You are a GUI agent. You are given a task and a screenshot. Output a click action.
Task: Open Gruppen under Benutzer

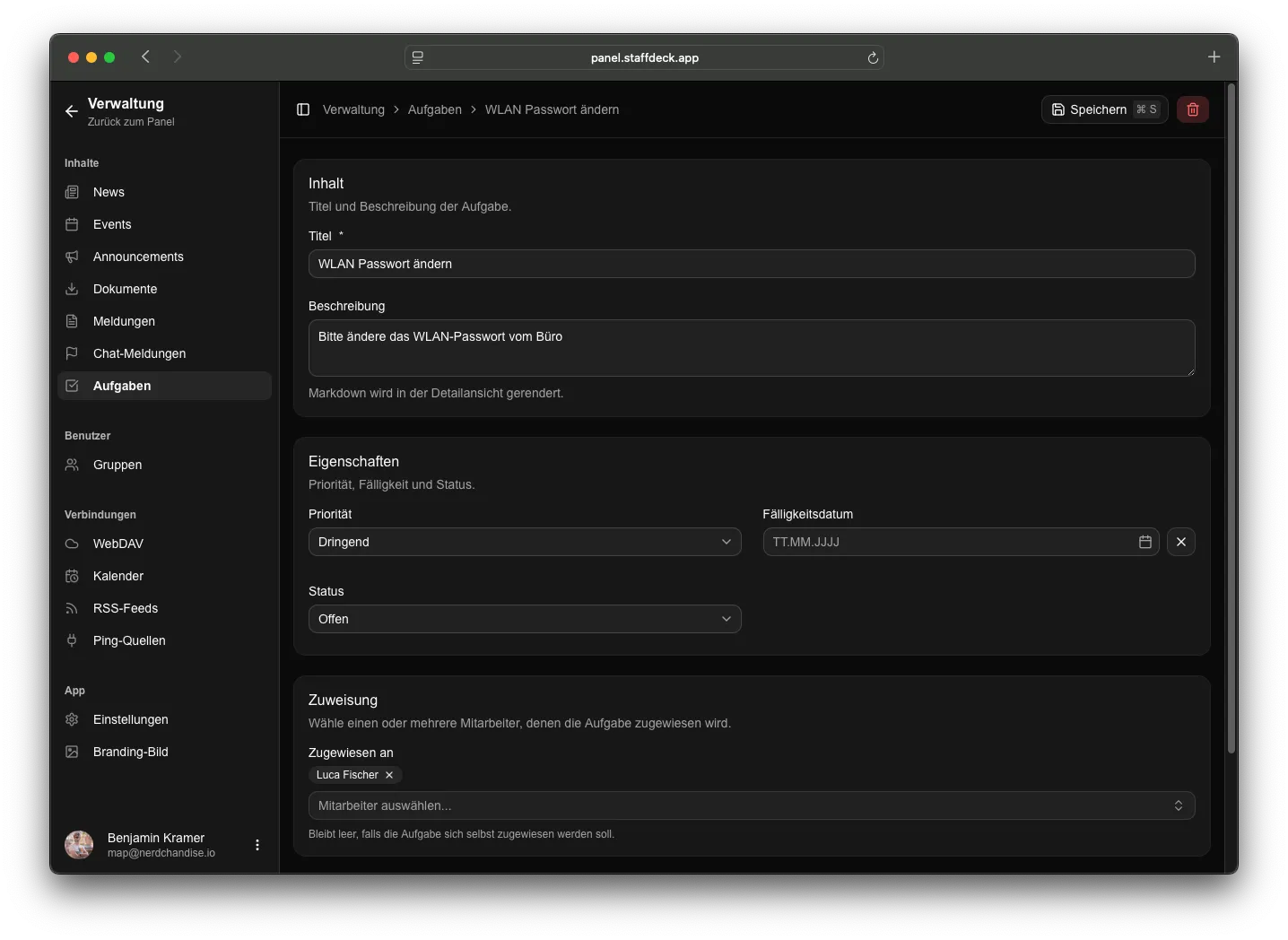164,465
